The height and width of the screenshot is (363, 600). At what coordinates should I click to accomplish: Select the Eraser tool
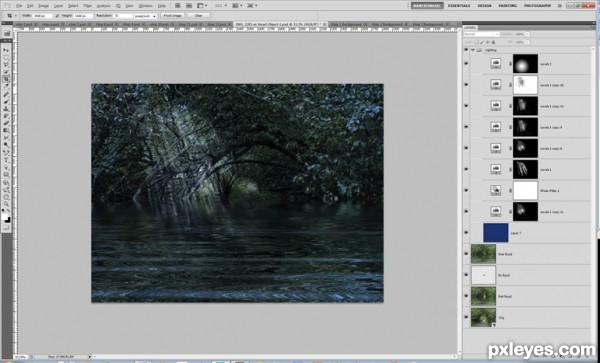[7, 123]
